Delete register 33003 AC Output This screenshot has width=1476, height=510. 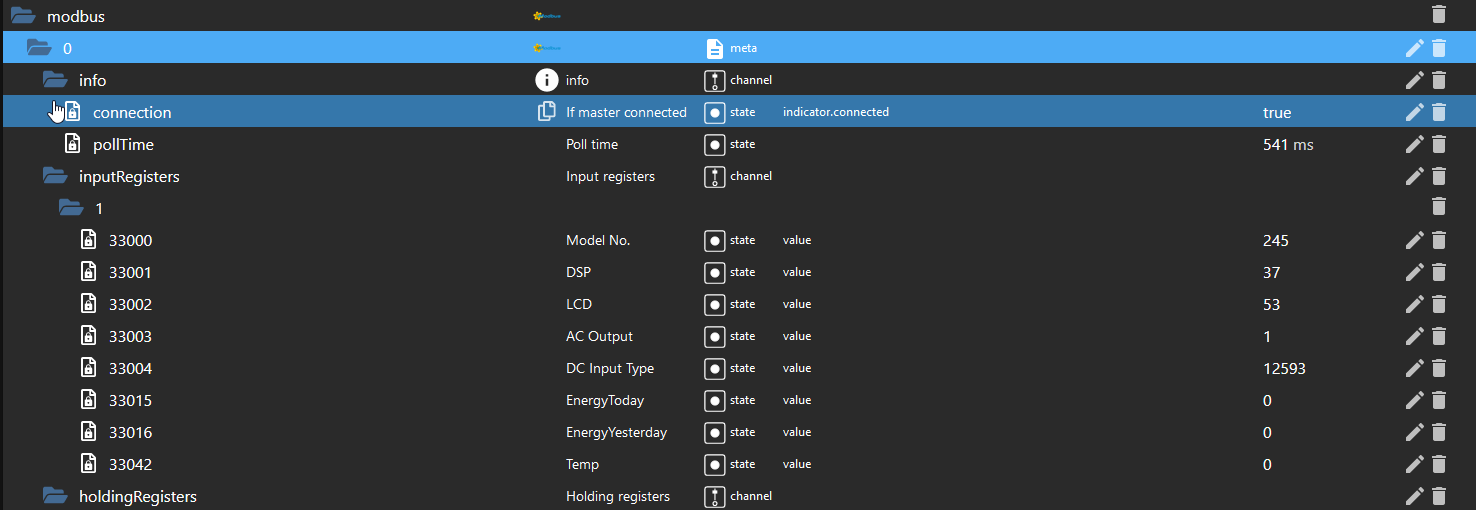tap(1439, 335)
